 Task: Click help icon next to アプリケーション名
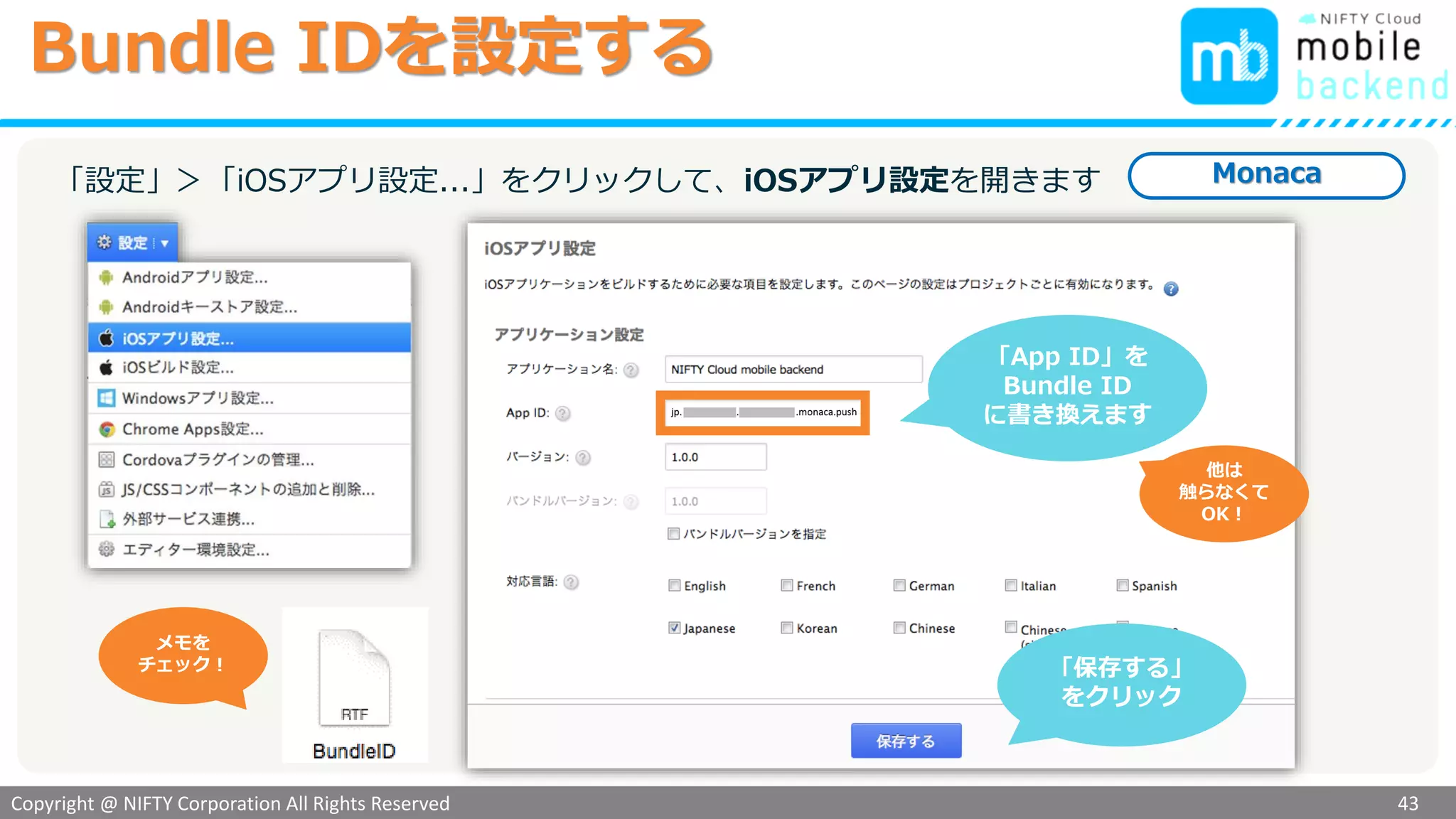tap(631, 370)
